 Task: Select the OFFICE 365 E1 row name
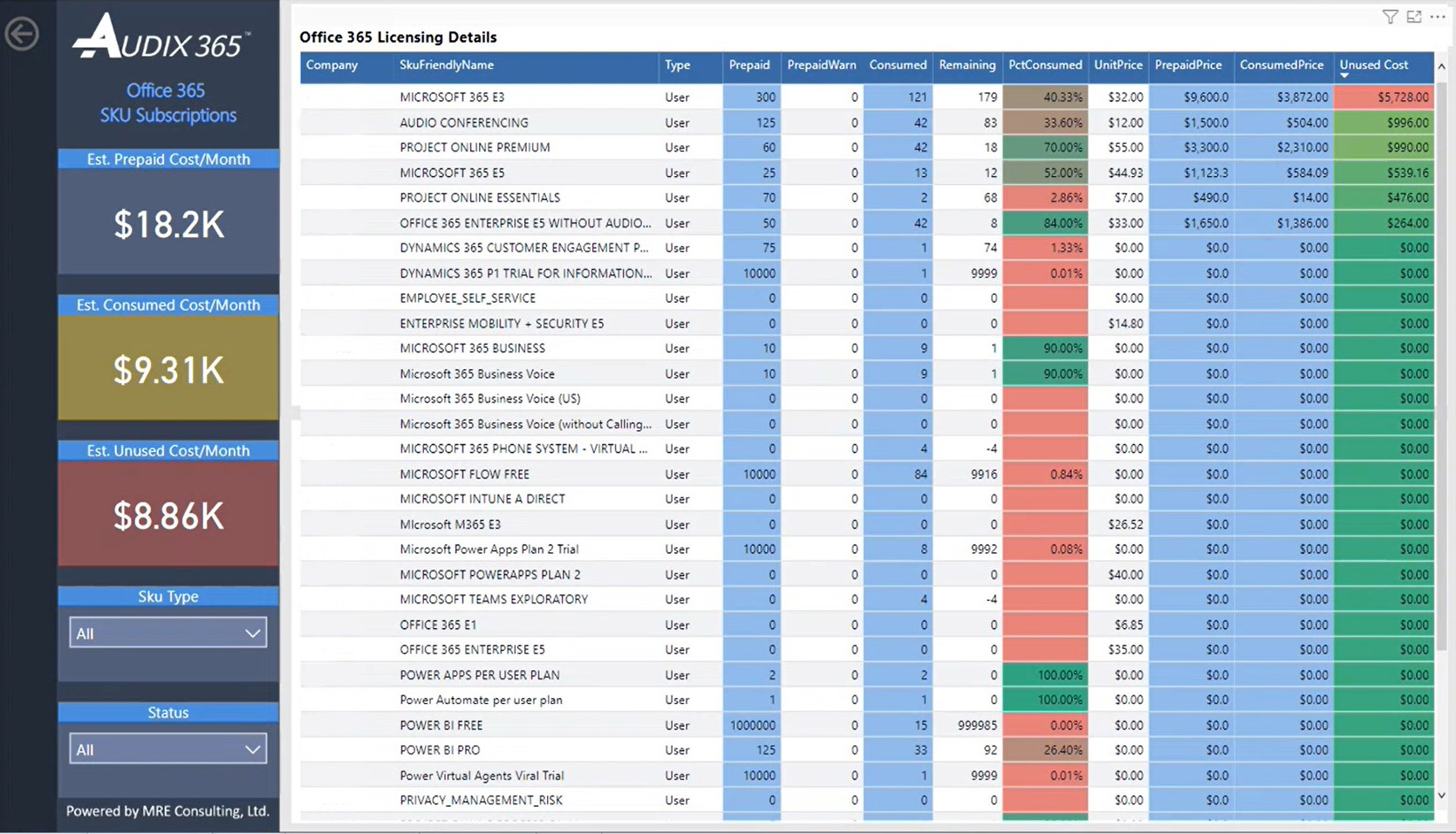click(x=438, y=625)
